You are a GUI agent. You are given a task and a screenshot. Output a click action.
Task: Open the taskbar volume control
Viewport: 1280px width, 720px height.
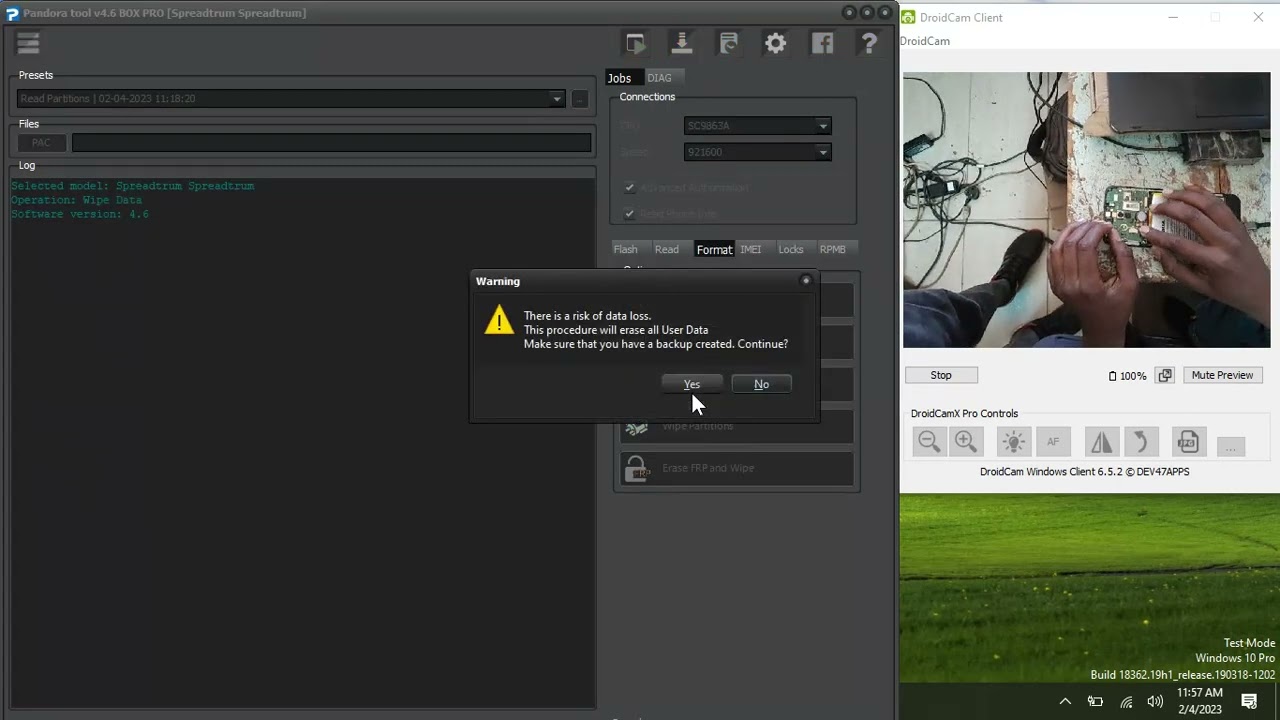[1156, 702]
